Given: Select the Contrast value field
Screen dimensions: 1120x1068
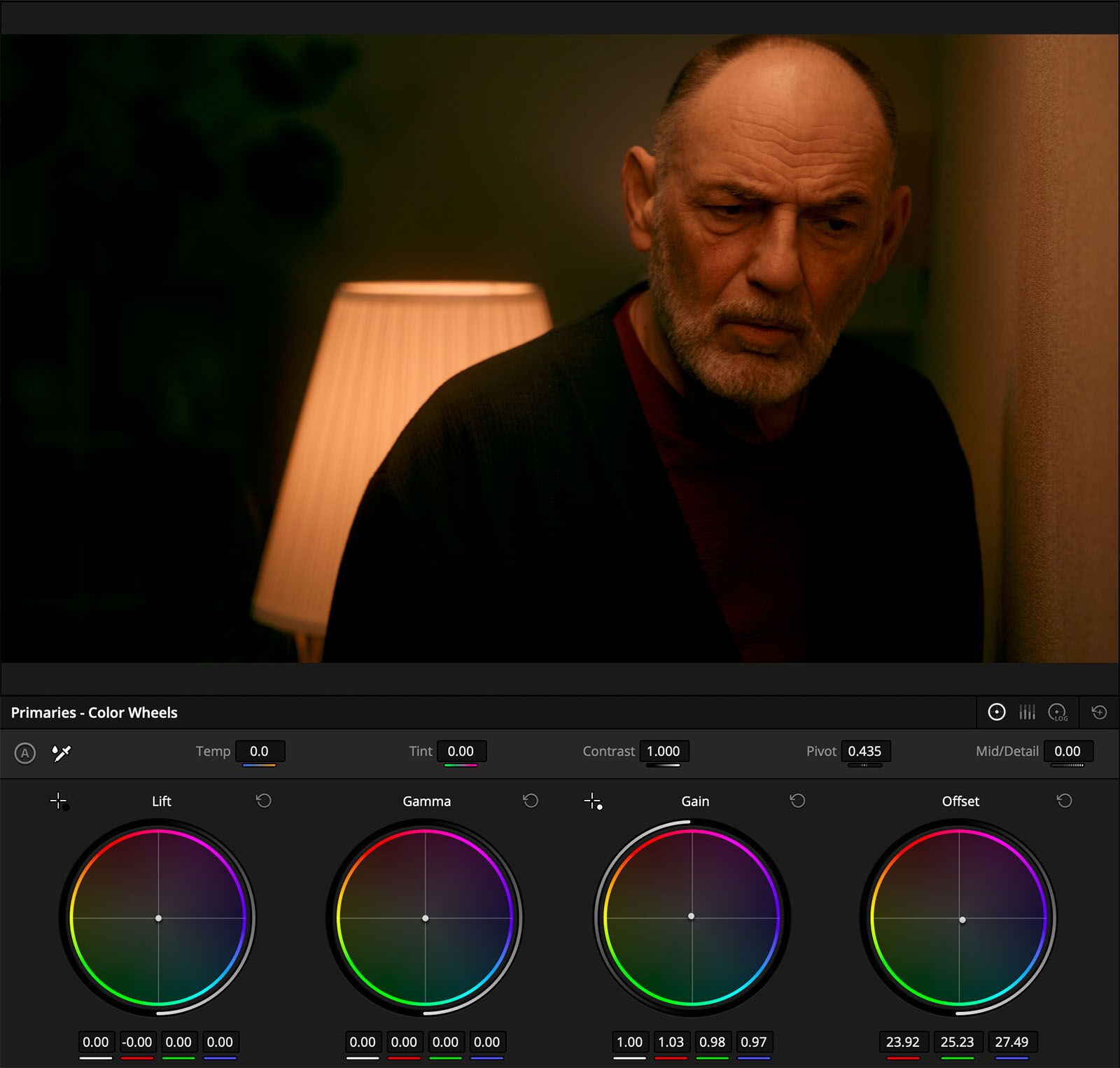Looking at the screenshot, I should [663, 751].
